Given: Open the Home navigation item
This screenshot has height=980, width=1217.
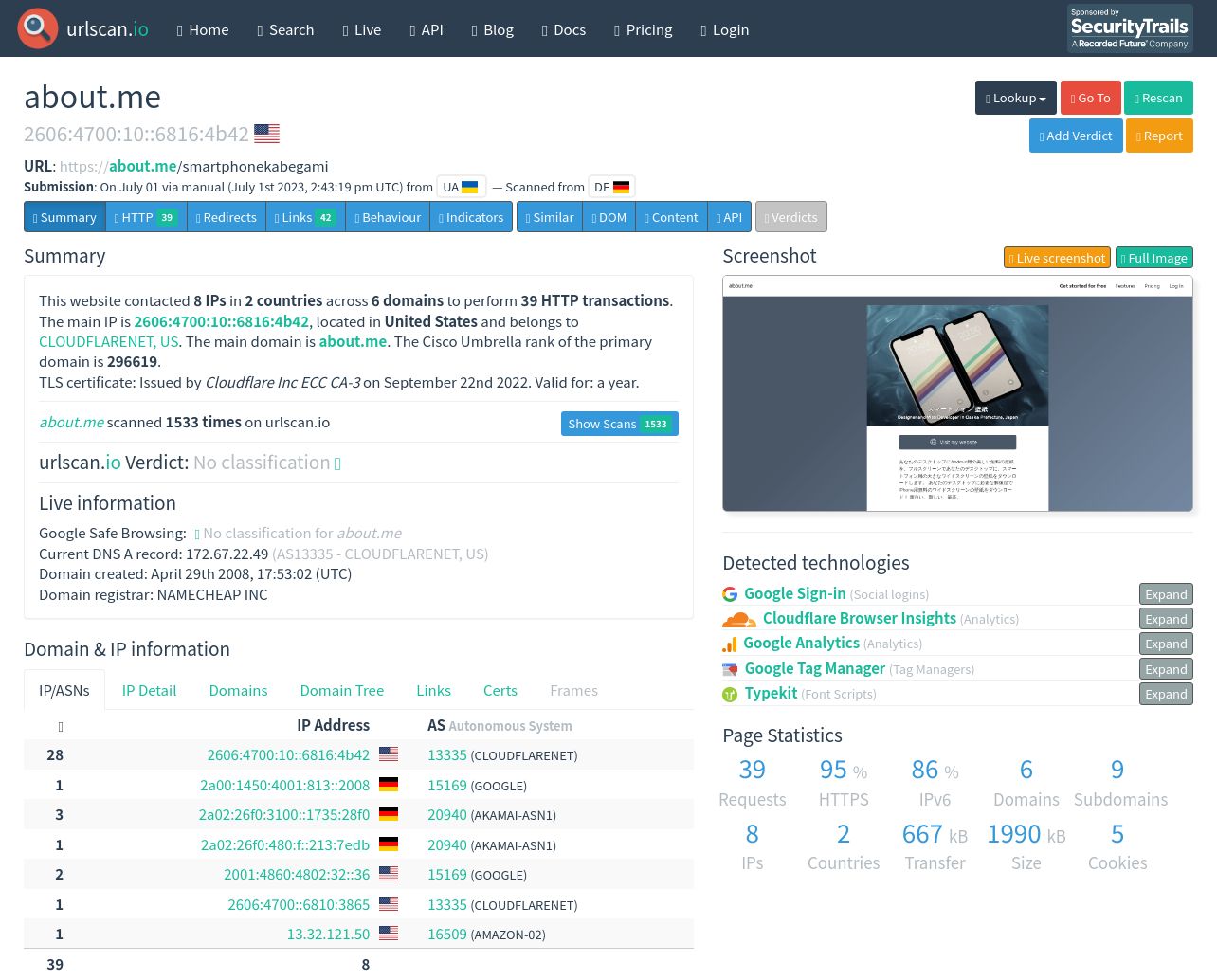Looking at the screenshot, I should tap(203, 29).
